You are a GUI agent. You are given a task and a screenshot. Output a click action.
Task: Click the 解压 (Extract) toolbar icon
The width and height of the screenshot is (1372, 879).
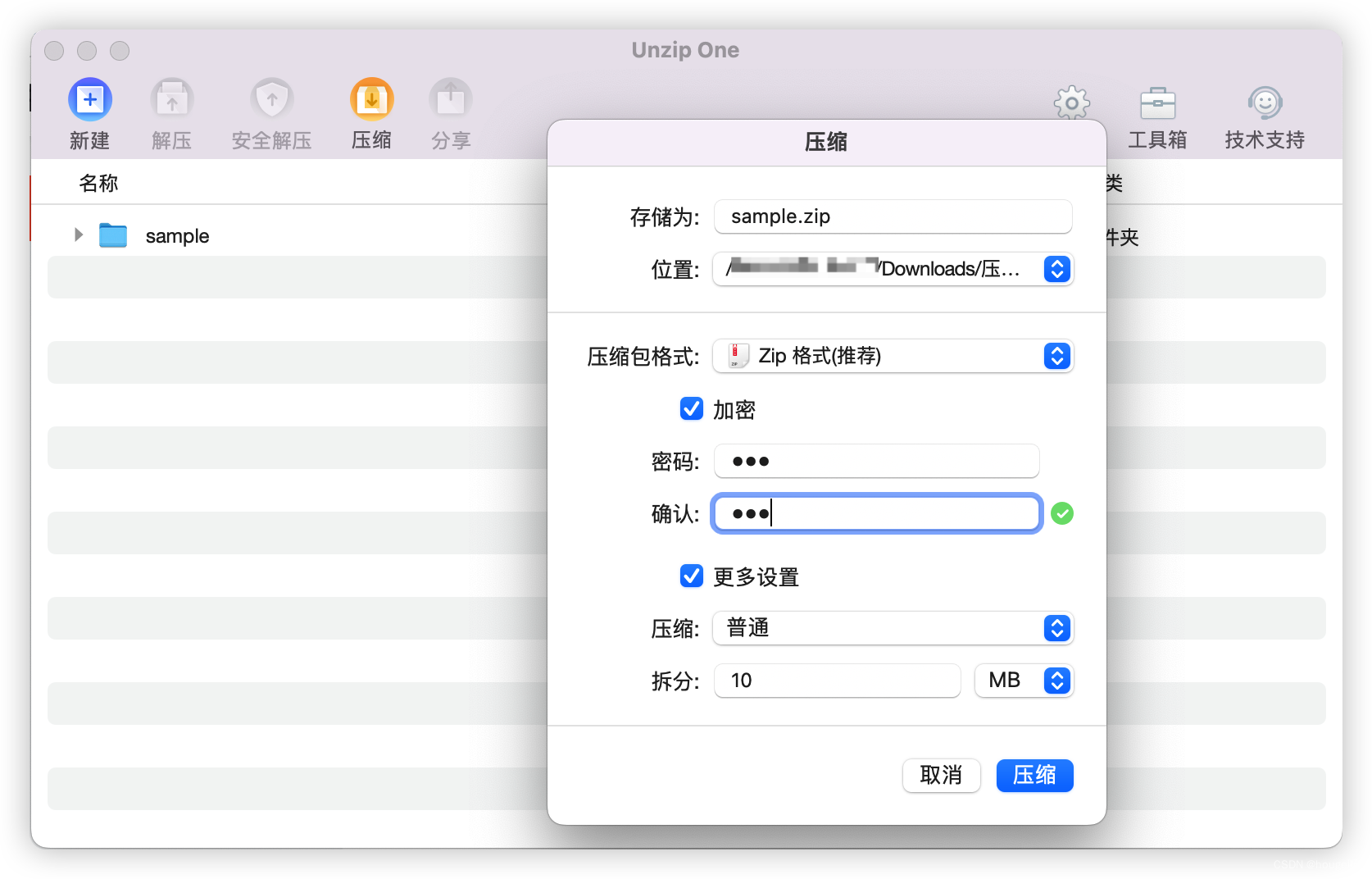click(172, 100)
